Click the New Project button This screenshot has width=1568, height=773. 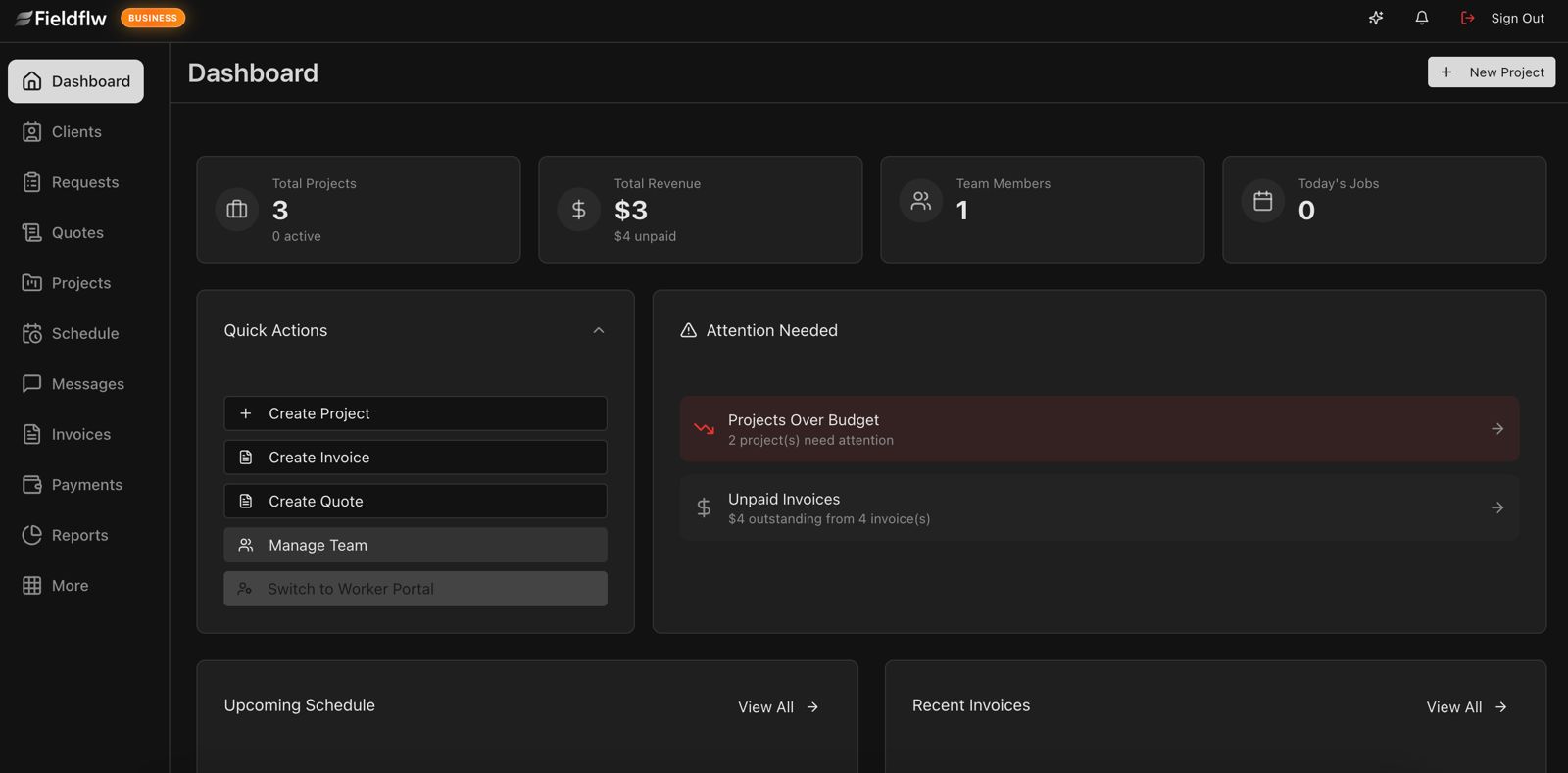click(1491, 72)
